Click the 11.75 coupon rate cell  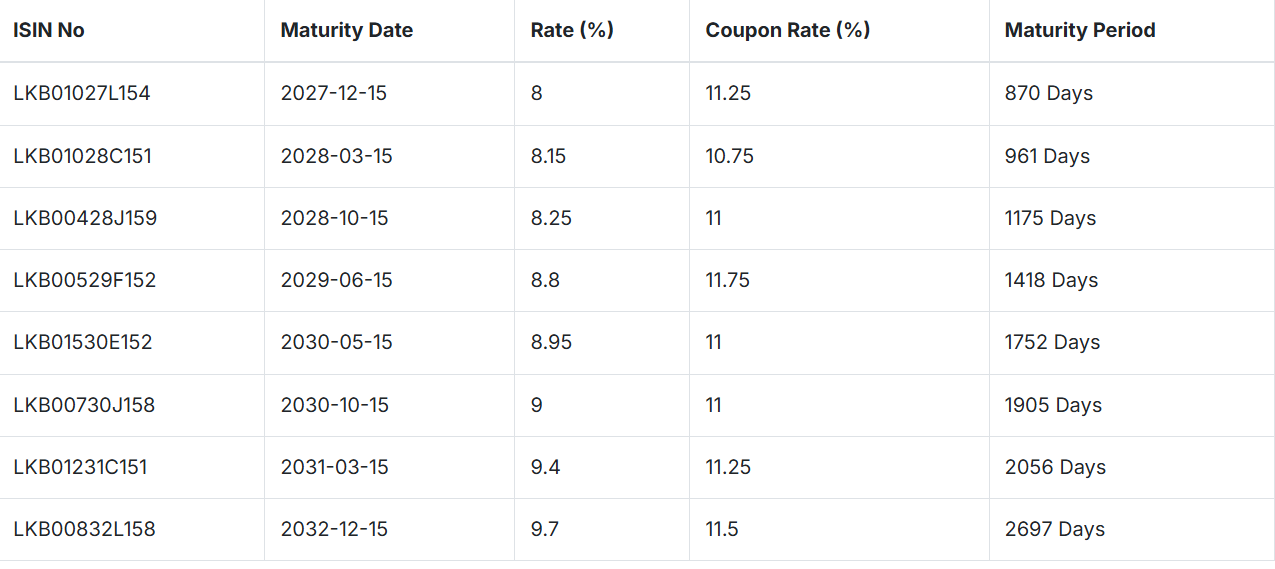click(x=728, y=280)
